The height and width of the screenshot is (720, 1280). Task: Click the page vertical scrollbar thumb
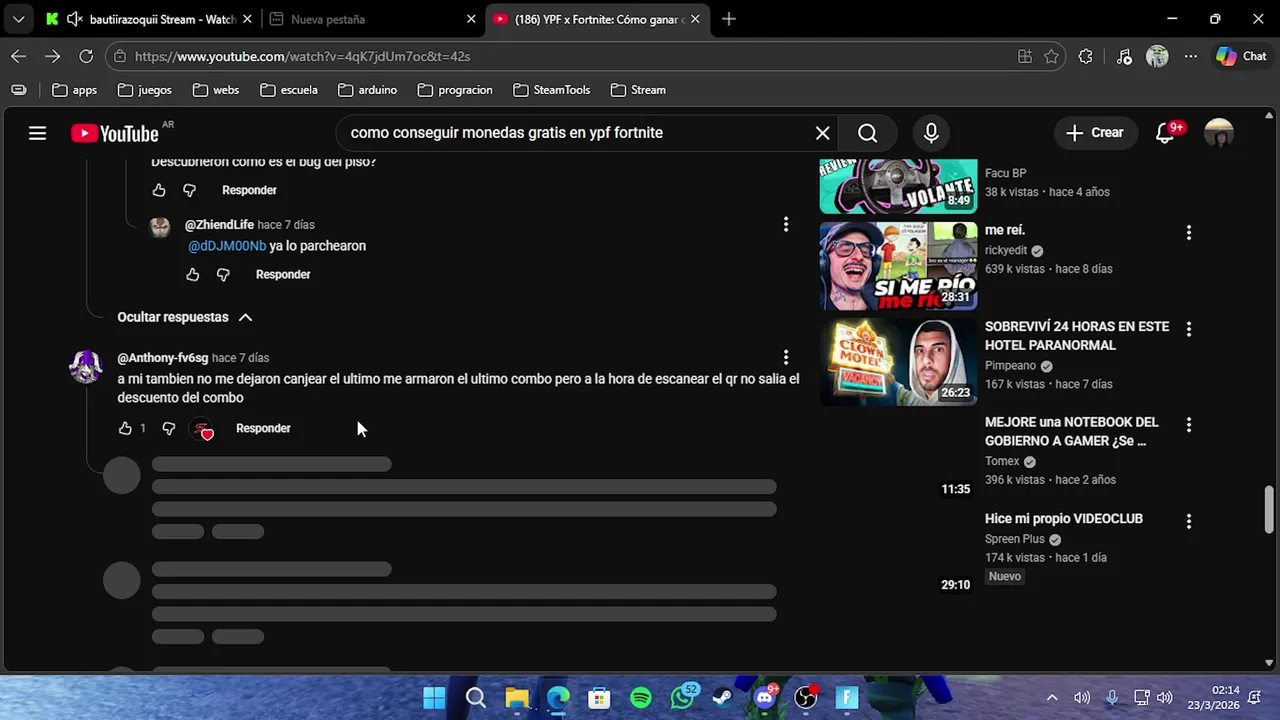(x=1269, y=510)
